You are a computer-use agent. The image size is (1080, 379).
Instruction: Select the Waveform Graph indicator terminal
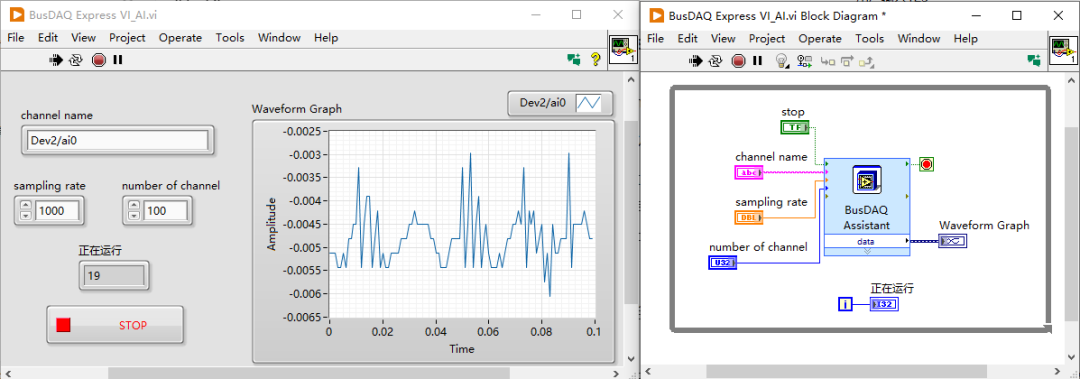pyautogui.click(x=953, y=240)
